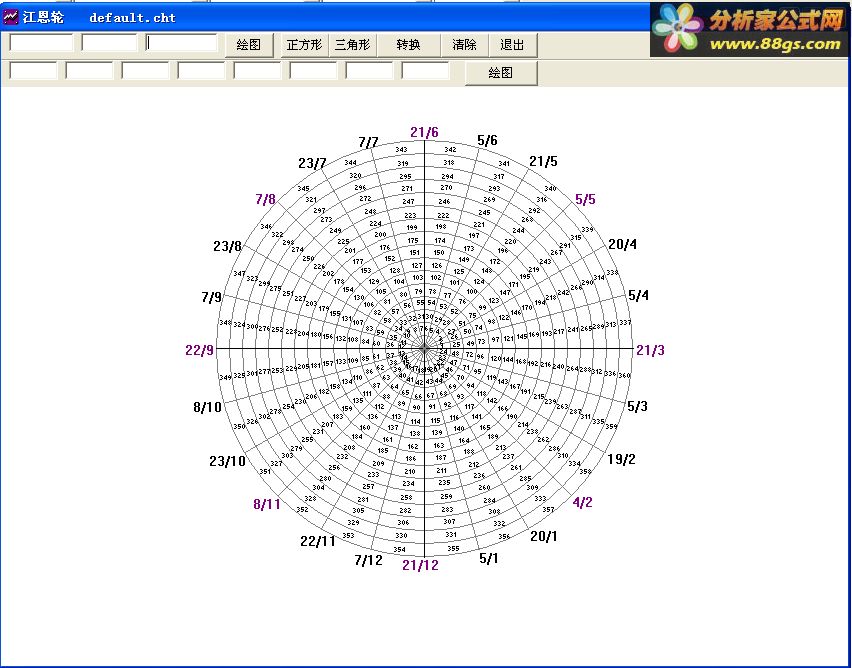Click the 5/6 date label
852x668 pixels.
pyautogui.click(x=487, y=140)
